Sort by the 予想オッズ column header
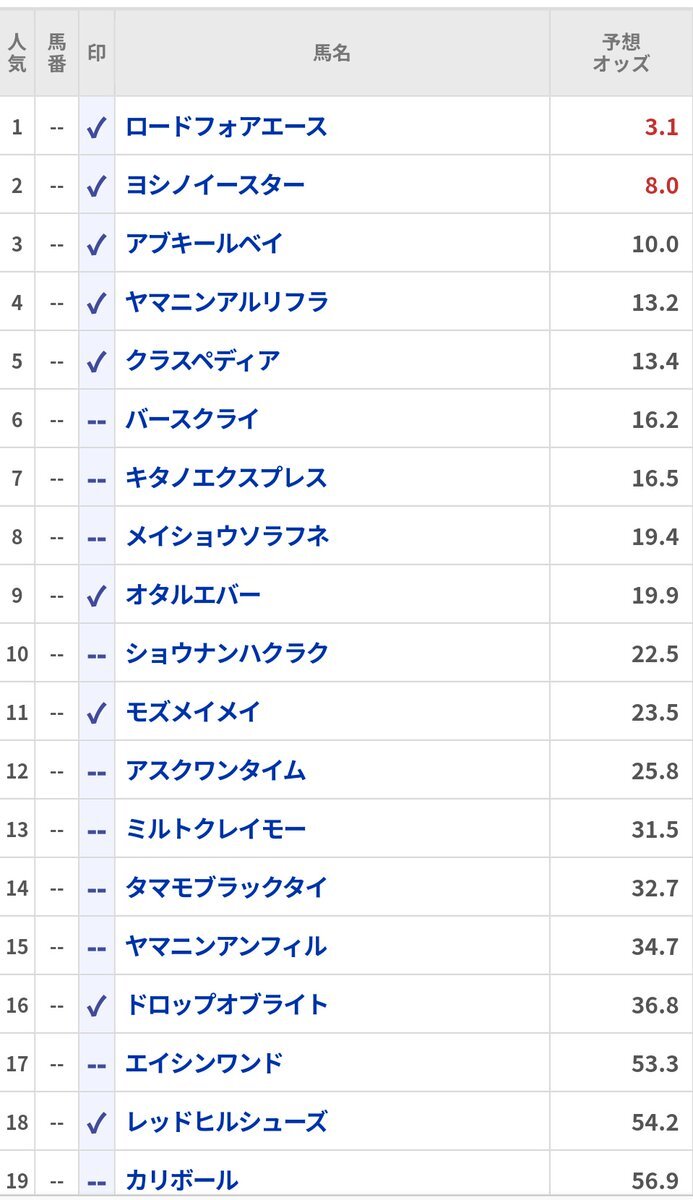Image resolution: width=693 pixels, height=1200 pixels. pyautogui.click(x=621, y=53)
